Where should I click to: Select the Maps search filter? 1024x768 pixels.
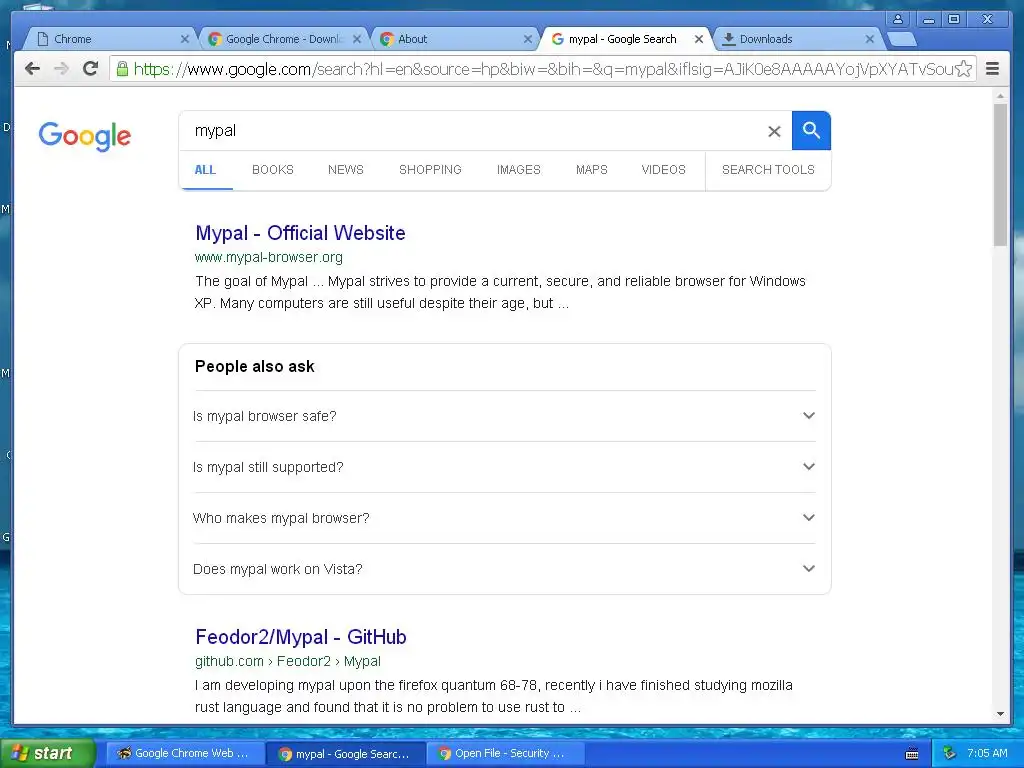(592, 170)
